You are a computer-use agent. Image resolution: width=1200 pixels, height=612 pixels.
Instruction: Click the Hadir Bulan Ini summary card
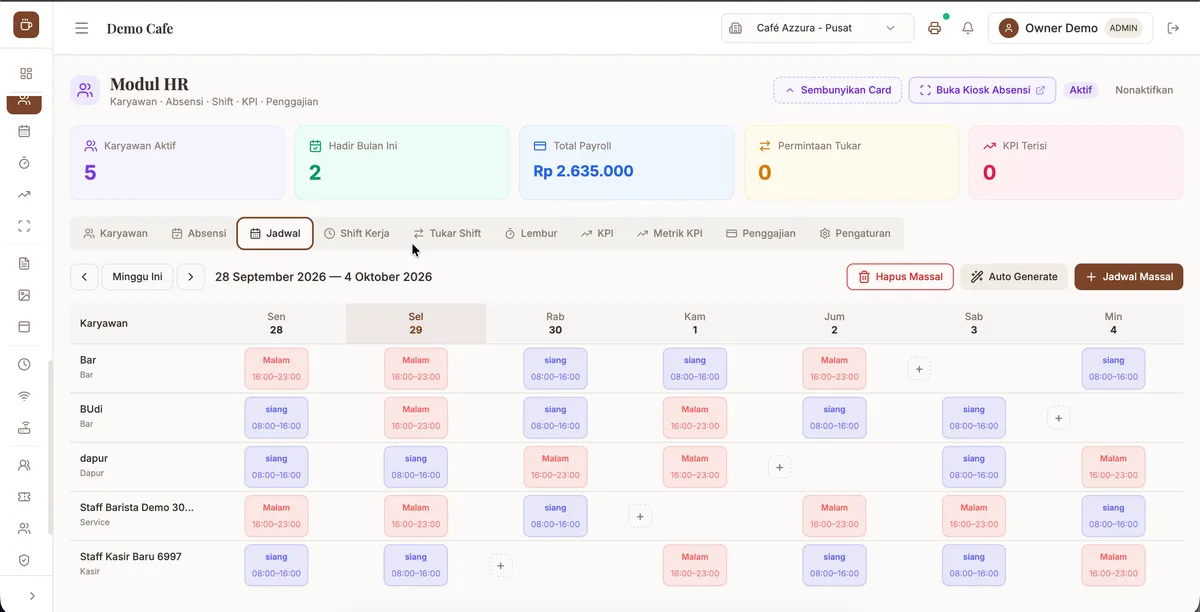tap(402, 163)
